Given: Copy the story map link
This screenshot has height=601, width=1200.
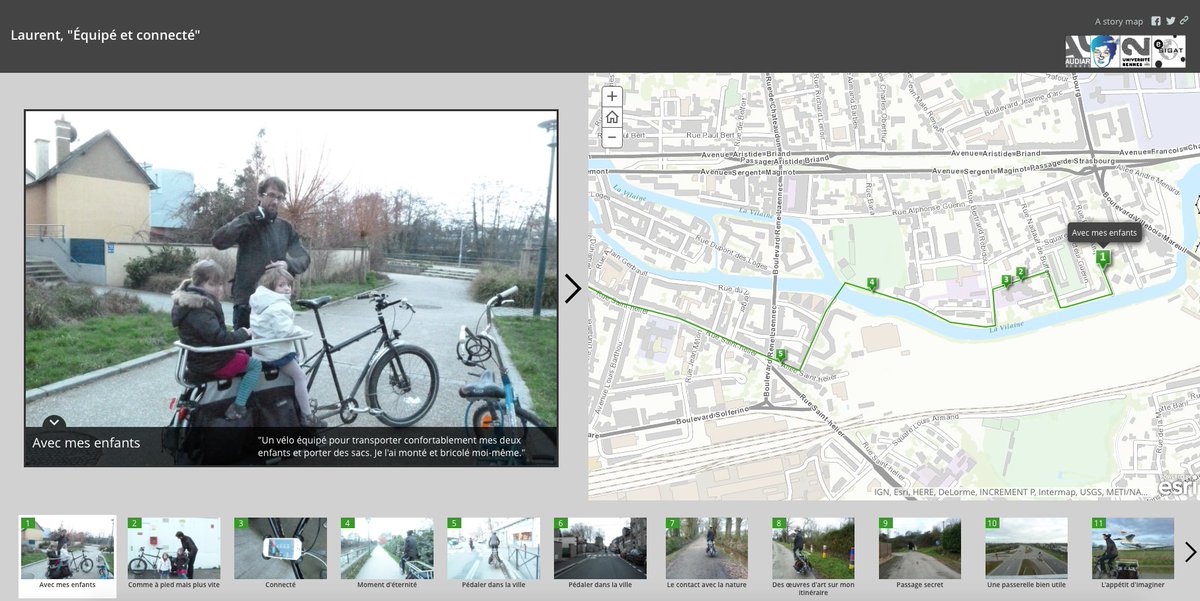Looking at the screenshot, I should point(1184,20).
